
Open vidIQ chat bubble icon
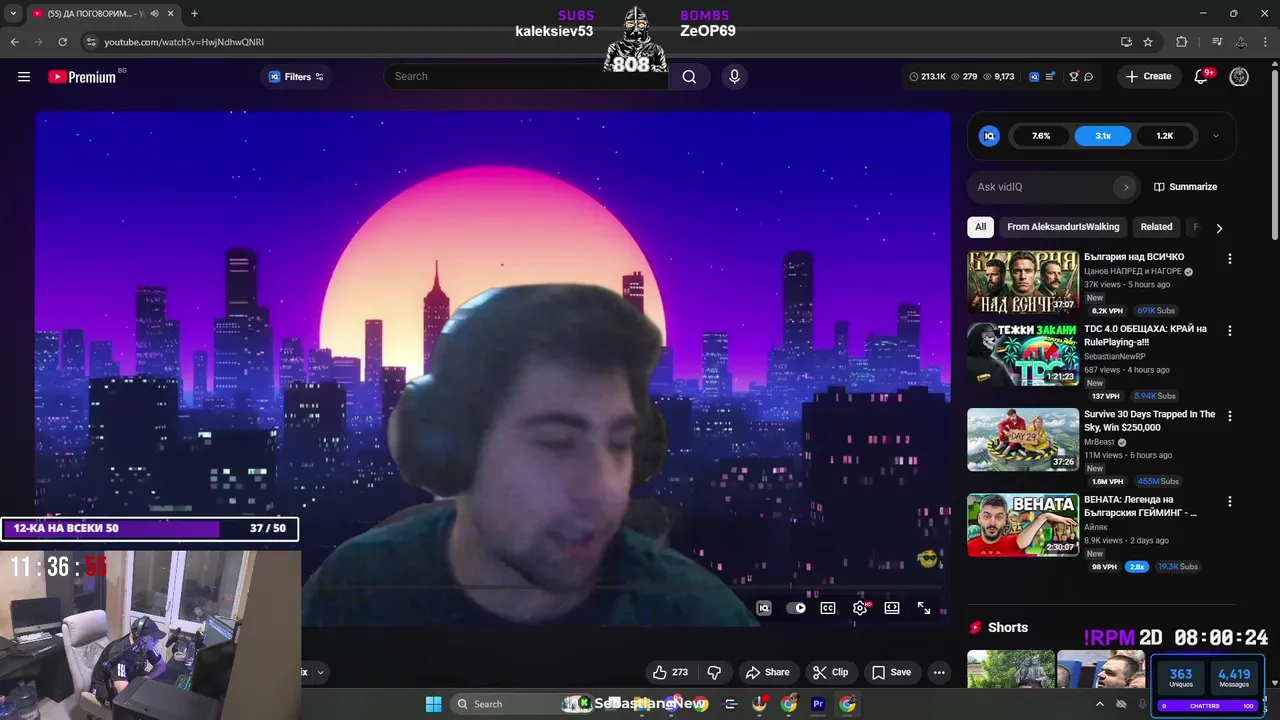pos(1088,76)
